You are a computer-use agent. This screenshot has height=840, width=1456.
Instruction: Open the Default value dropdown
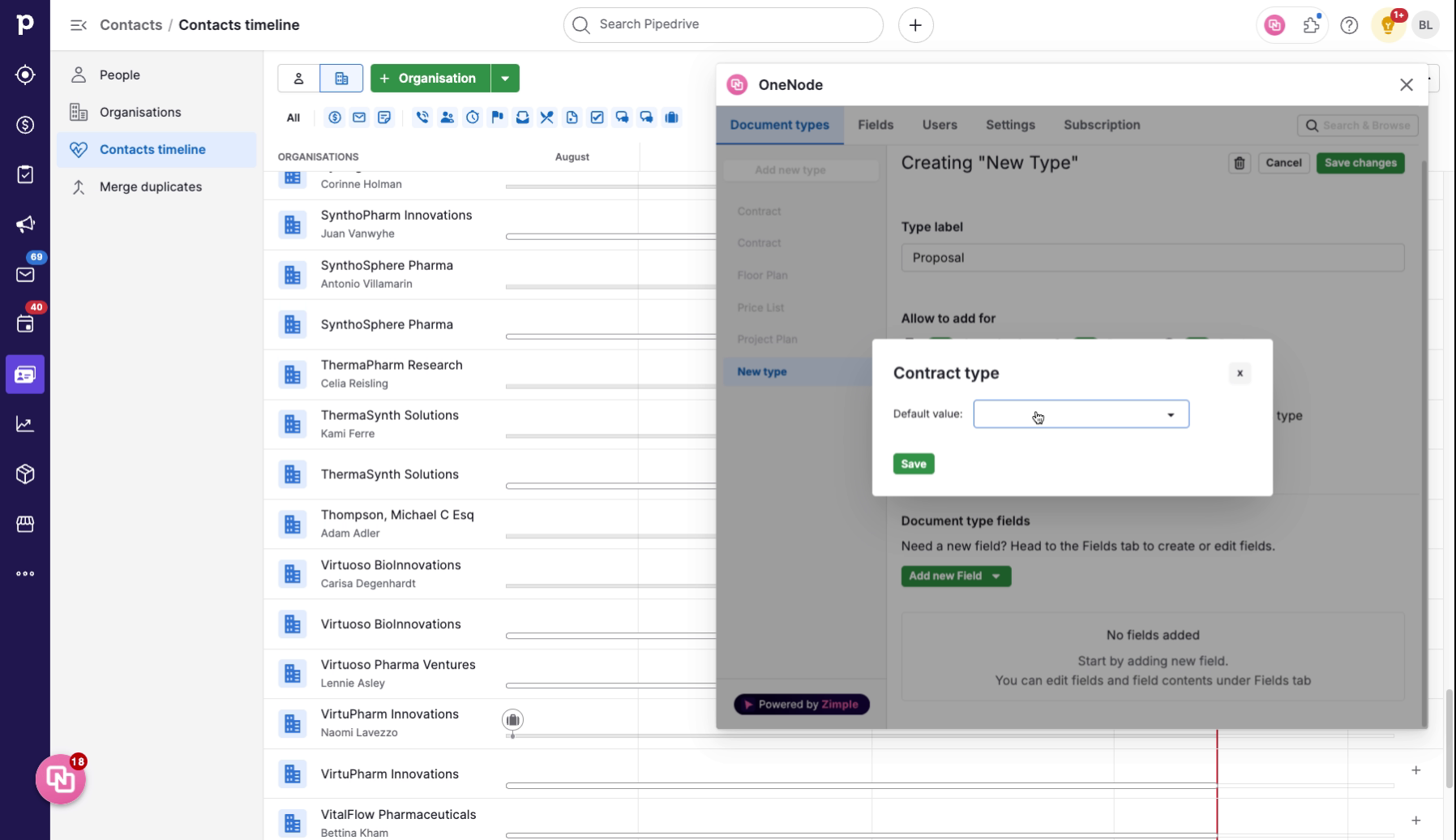1081,414
